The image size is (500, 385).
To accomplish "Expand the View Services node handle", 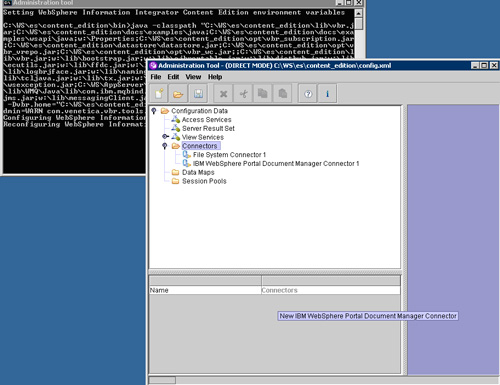I will (x=165, y=136).
